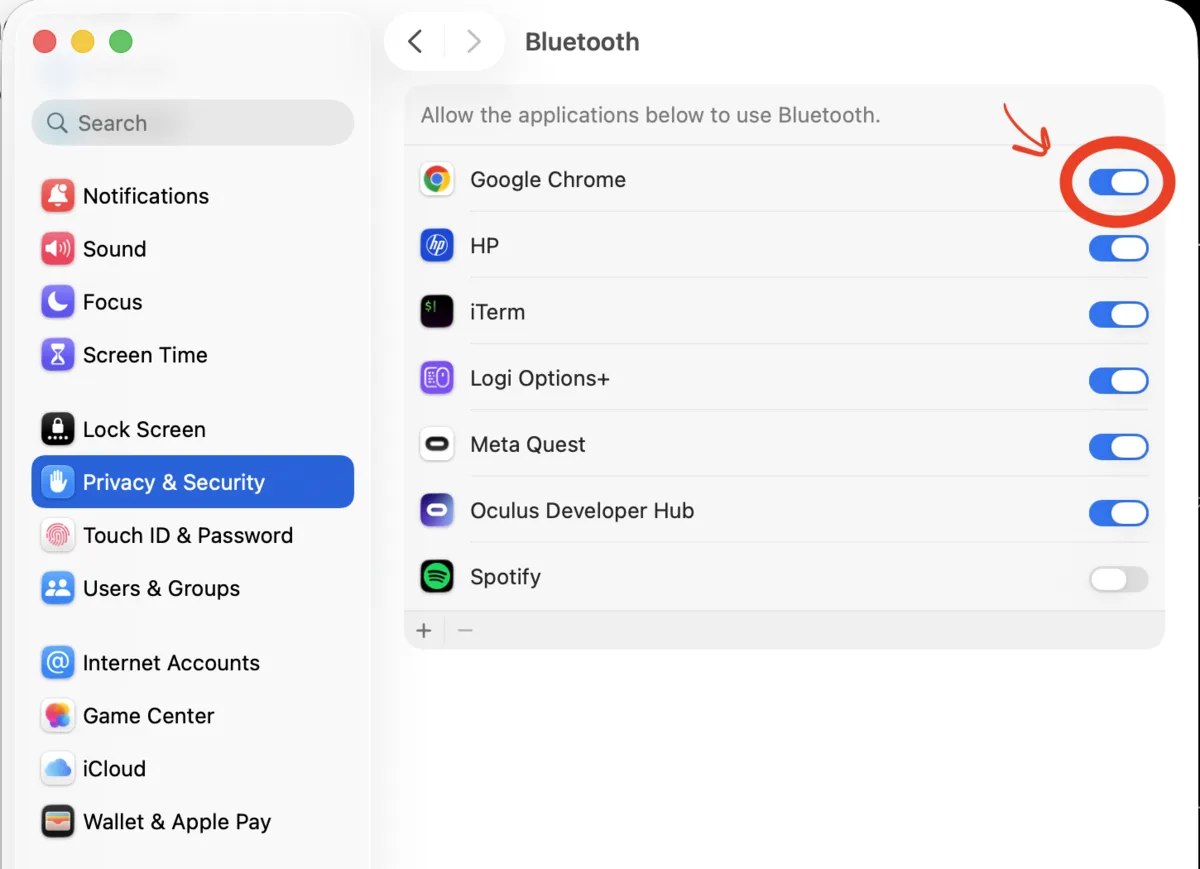Select the Spotify row text
The height and width of the screenshot is (869, 1200).
pyautogui.click(x=505, y=577)
